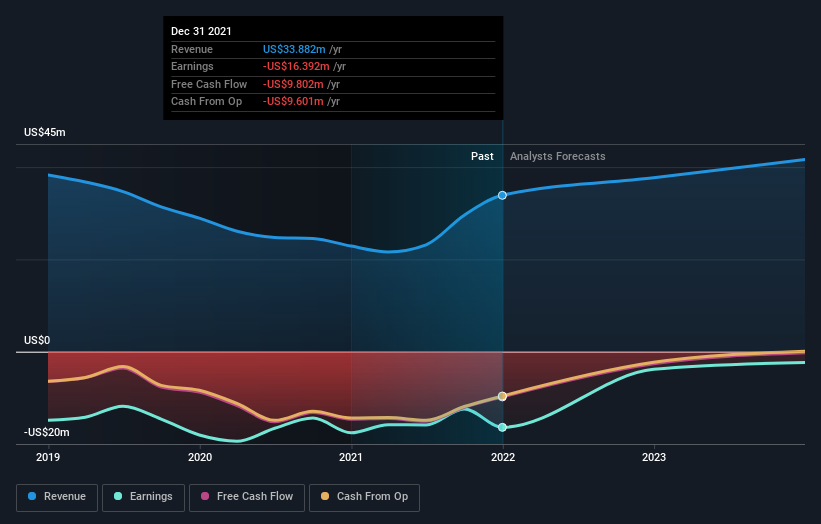Click the Past label on chart
Image resolution: width=821 pixels, height=524 pixels.
pos(482,156)
